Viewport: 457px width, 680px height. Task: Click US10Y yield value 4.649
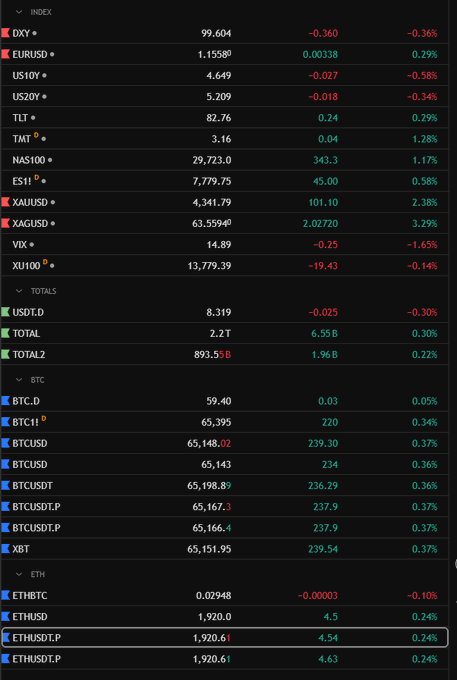tap(219, 75)
